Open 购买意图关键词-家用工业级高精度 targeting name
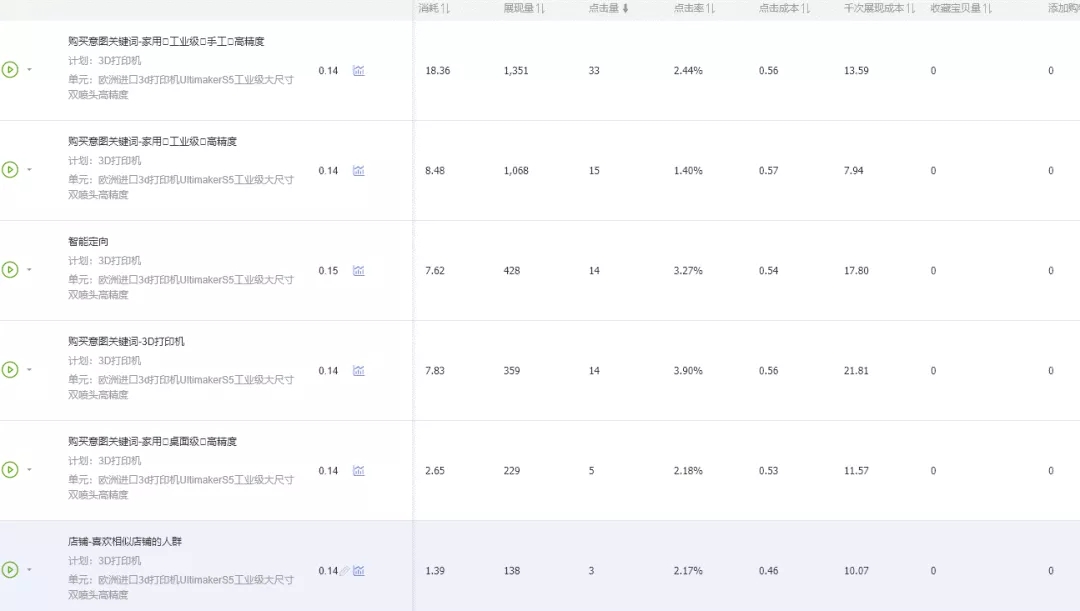The image size is (1080, 611). coord(152,142)
